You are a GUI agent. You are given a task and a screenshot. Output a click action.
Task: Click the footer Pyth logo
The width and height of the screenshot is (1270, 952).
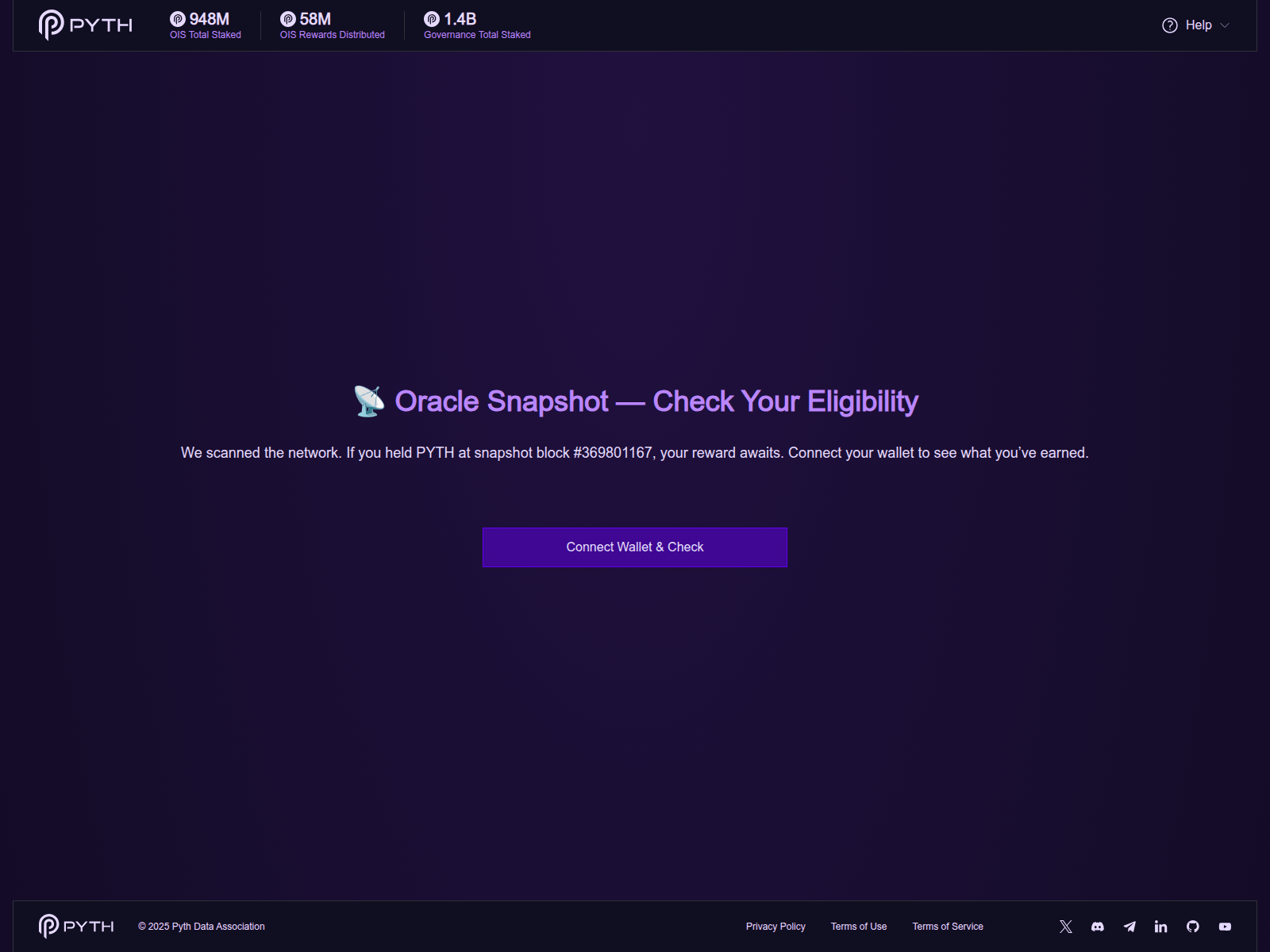76,927
